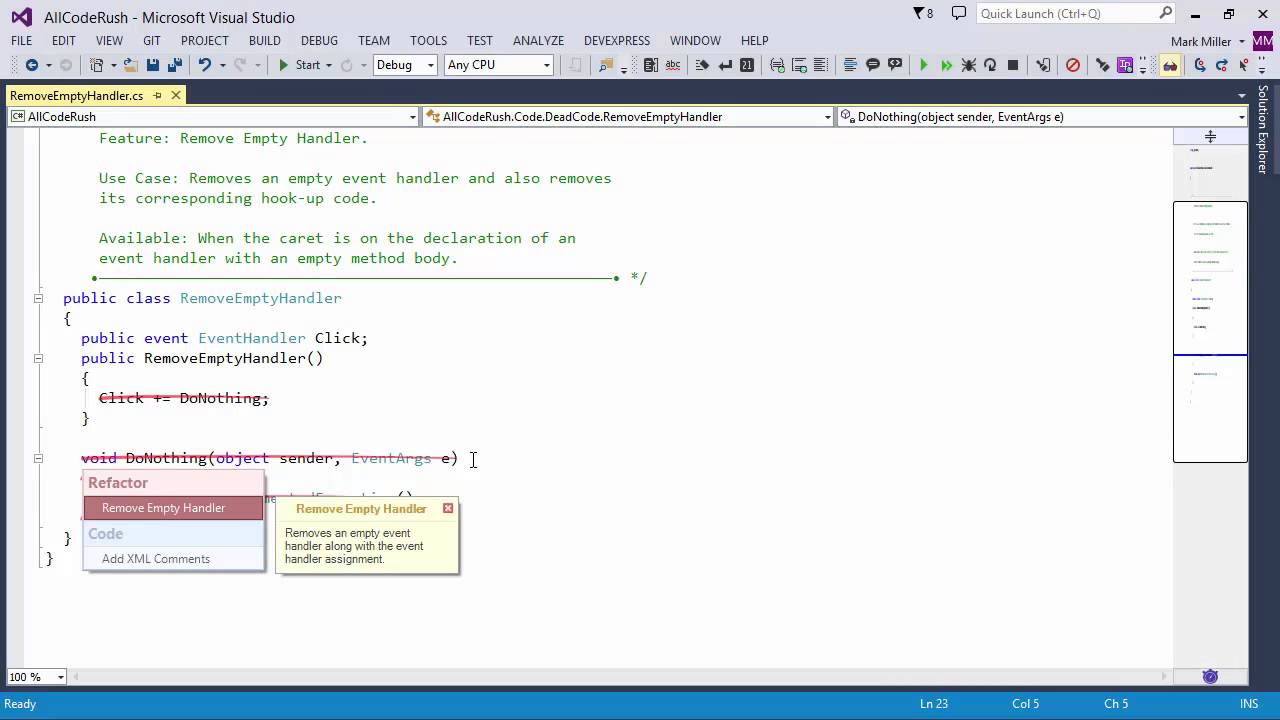Click the green double arrow run icon

946,65
